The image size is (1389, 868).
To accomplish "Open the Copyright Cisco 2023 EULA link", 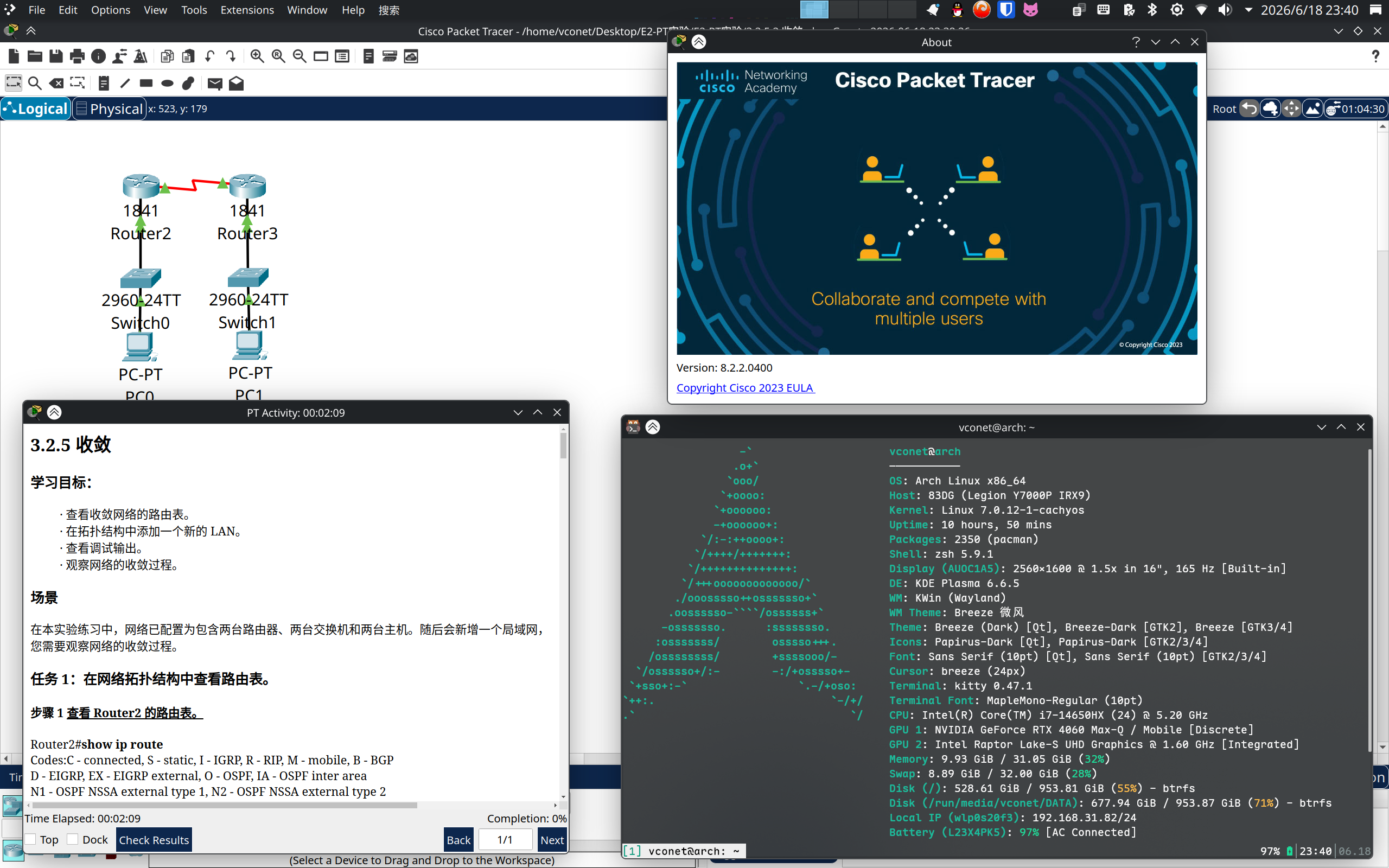I will pos(746,387).
